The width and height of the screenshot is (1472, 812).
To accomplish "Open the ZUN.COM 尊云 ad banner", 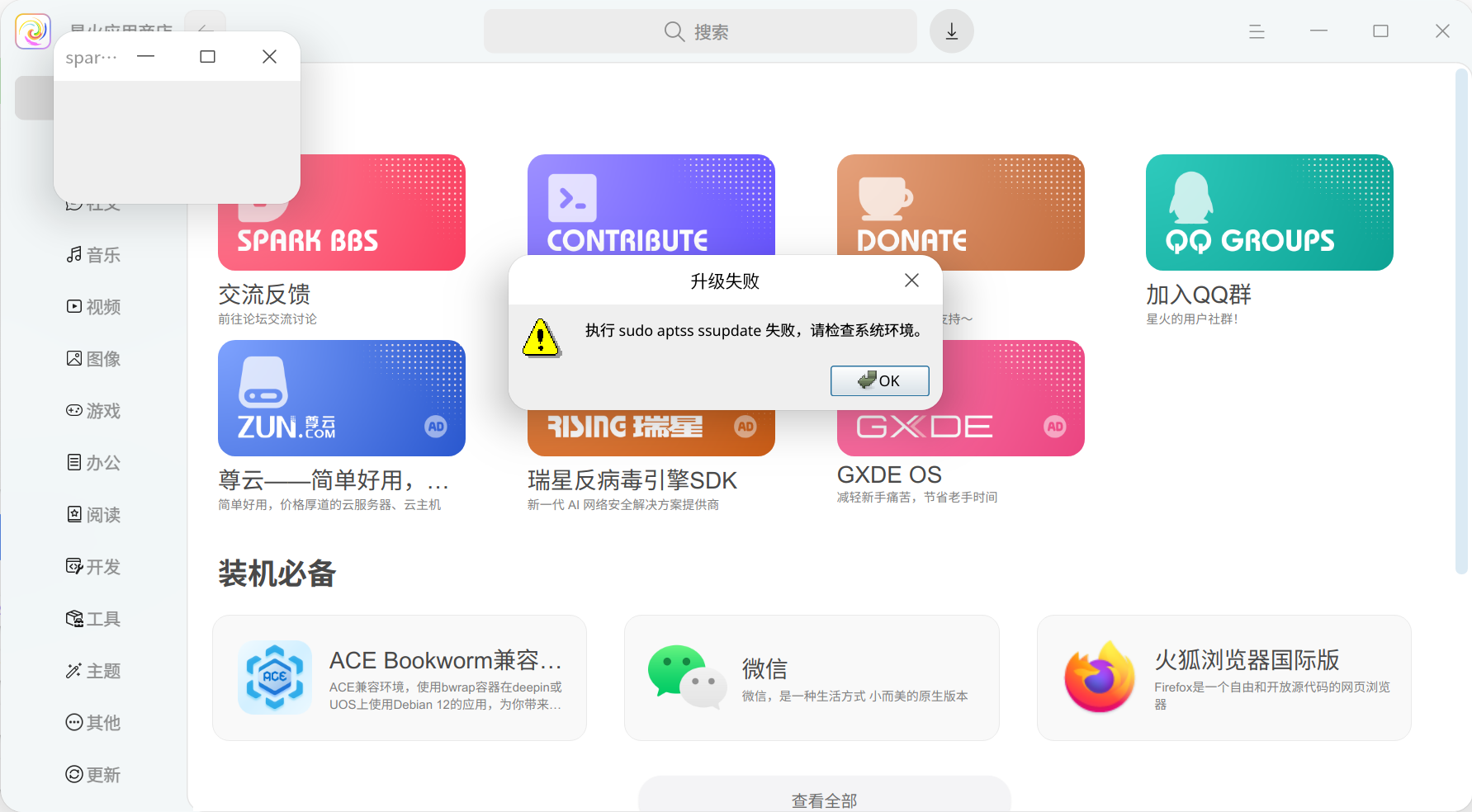I will [342, 398].
